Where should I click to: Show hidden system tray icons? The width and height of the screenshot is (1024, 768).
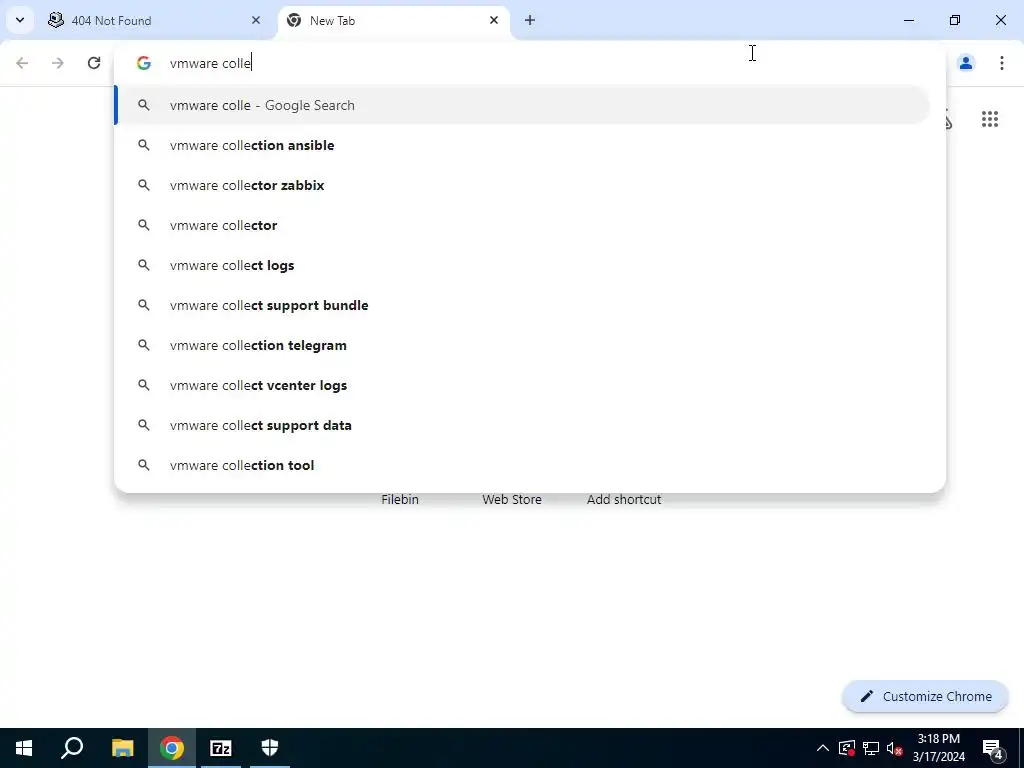coord(823,748)
